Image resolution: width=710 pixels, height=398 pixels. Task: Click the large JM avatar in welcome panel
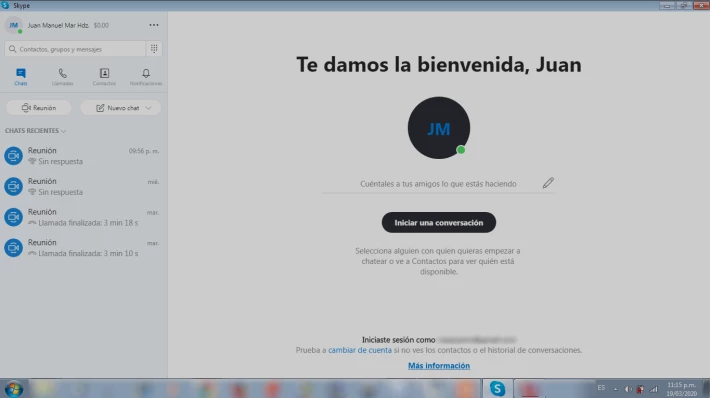tap(439, 128)
